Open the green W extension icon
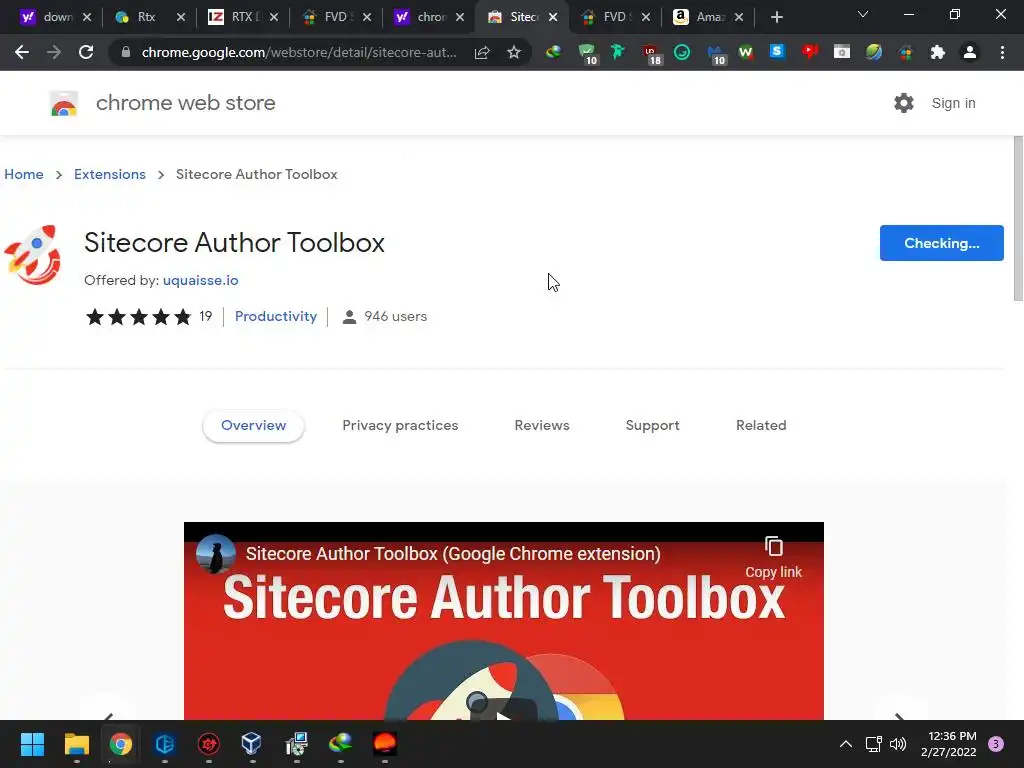This screenshot has width=1024, height=768. [746, 52]
